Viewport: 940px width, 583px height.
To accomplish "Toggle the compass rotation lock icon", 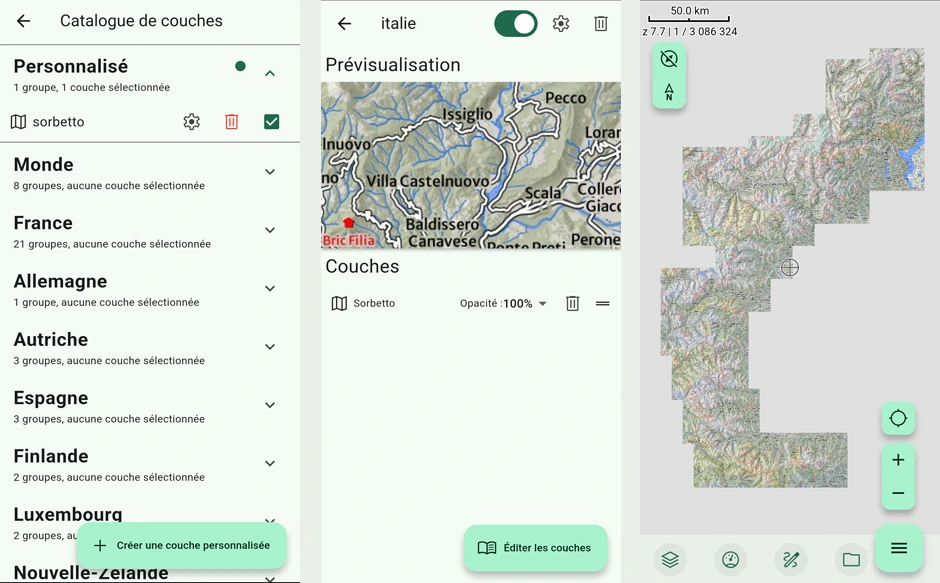I will tap(669, 59).
